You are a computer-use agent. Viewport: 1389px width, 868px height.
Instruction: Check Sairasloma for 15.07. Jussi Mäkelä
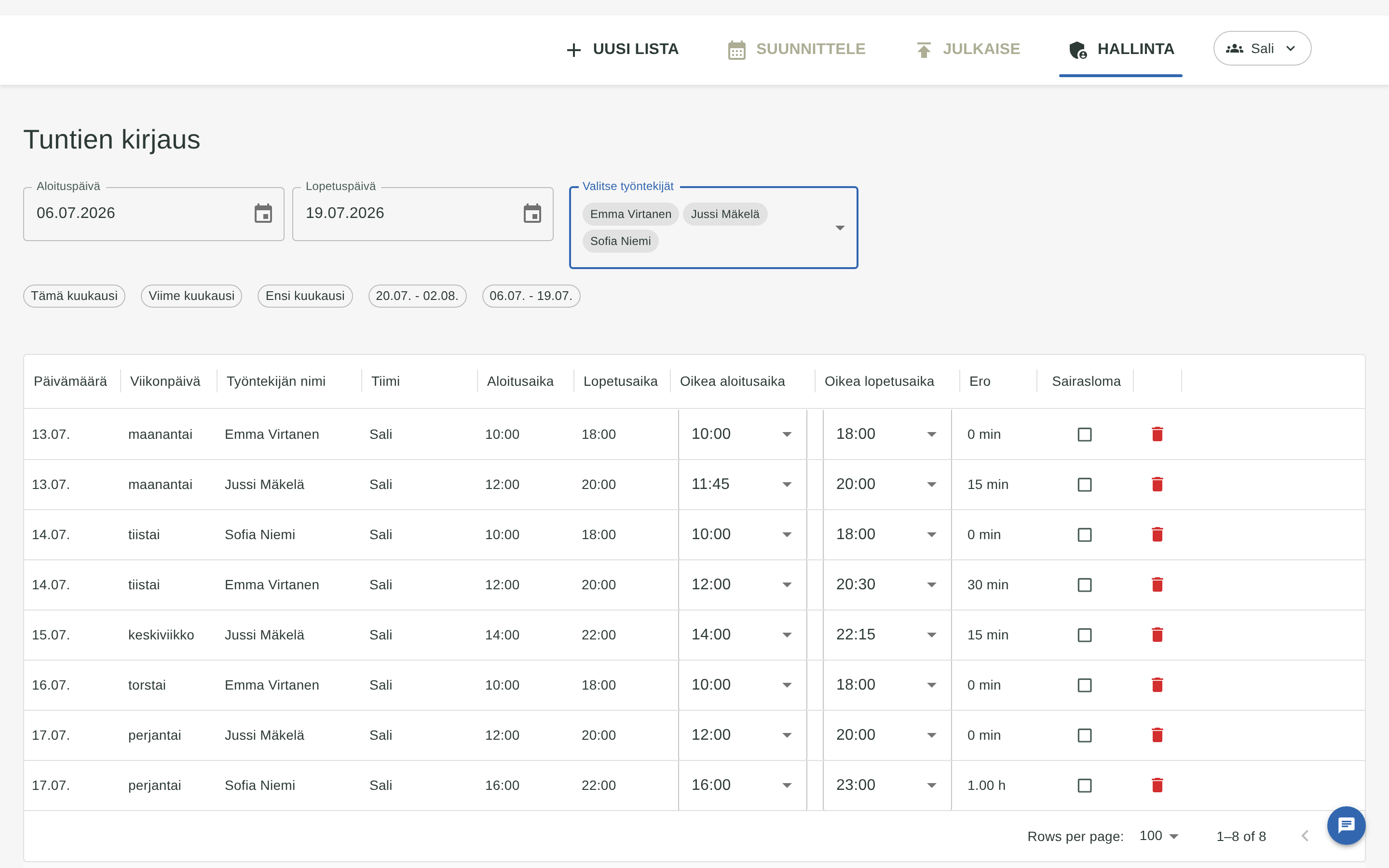1084,636
